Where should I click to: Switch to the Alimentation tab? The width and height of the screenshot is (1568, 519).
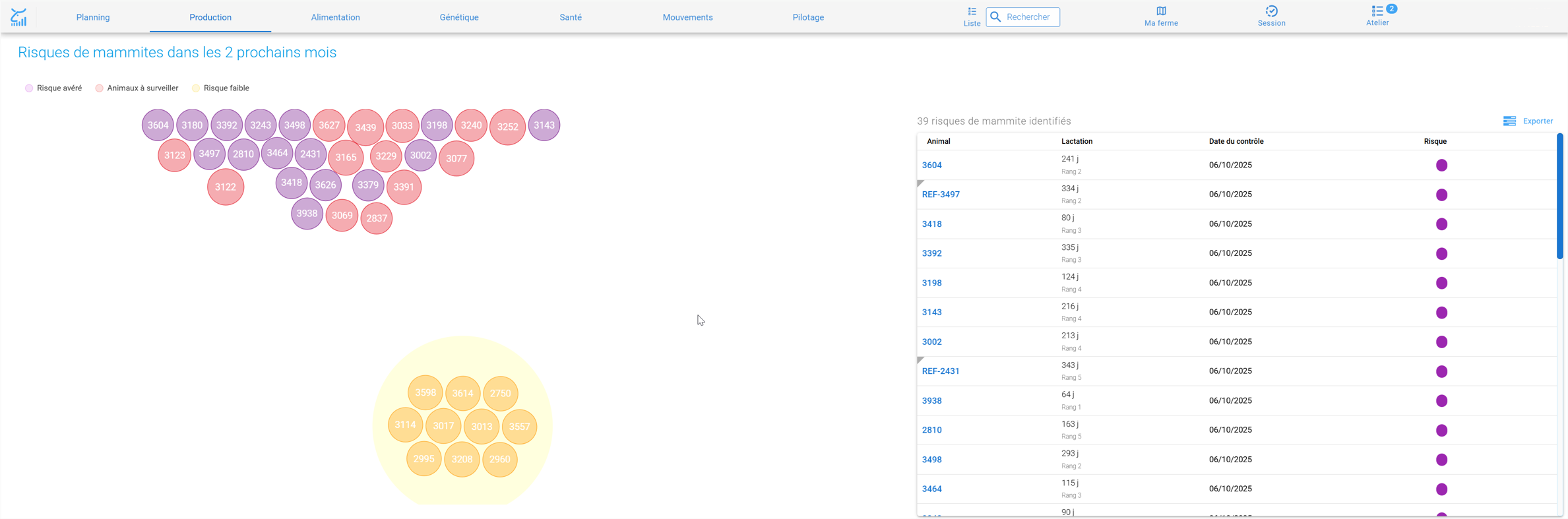point(335,17)
